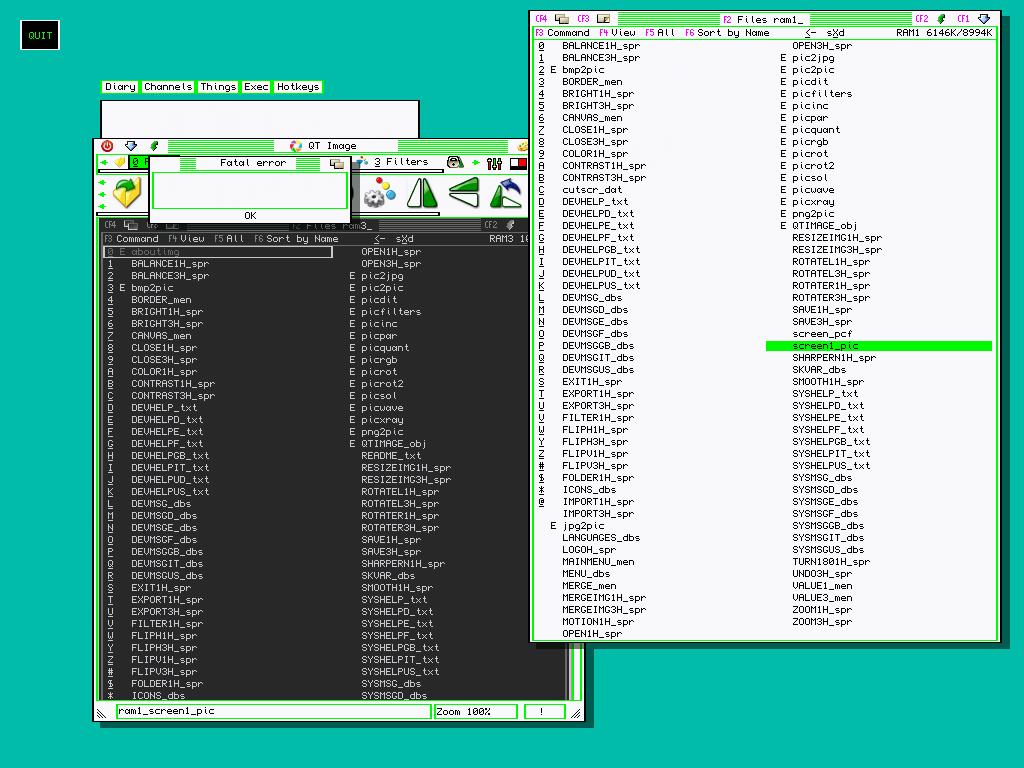Open the Channels menu
The width and height of the screenshot is (1024, 768).
(x=168, y=87)
